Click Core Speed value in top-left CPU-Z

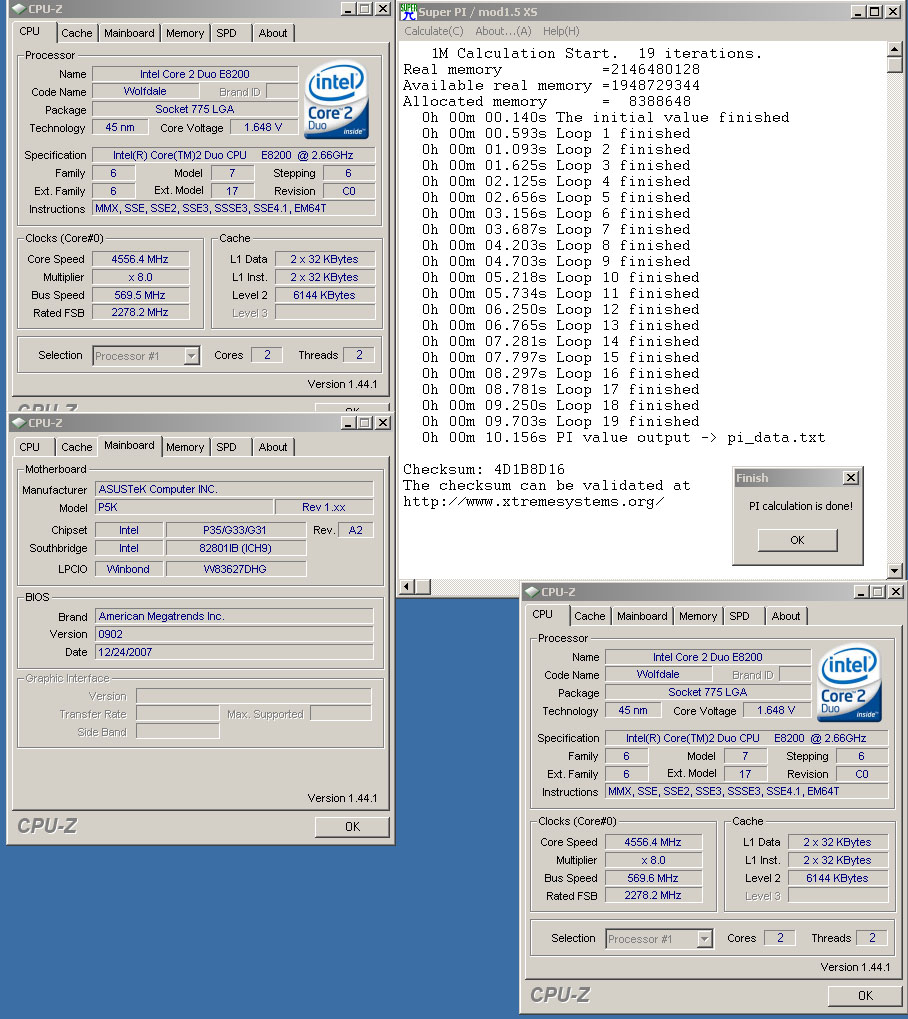click(x=140, y=259)
